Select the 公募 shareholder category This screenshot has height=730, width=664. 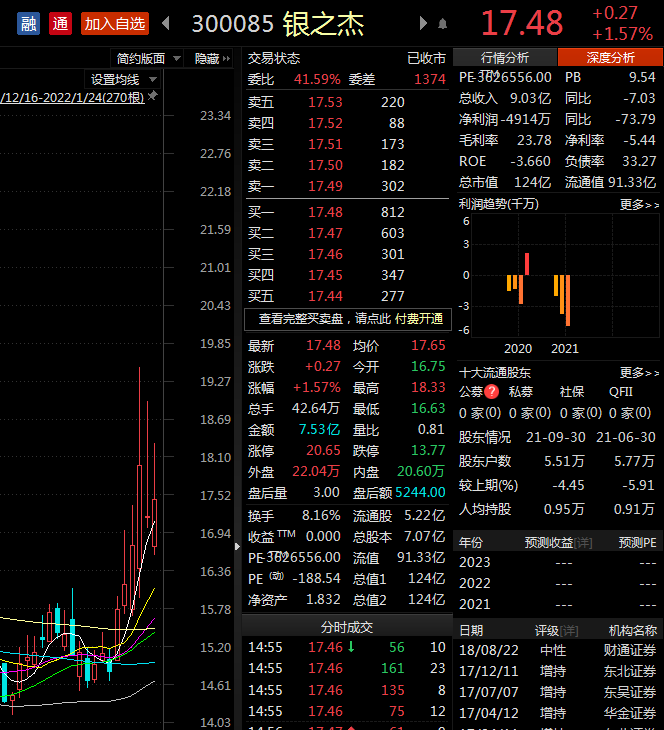point(471,392)
